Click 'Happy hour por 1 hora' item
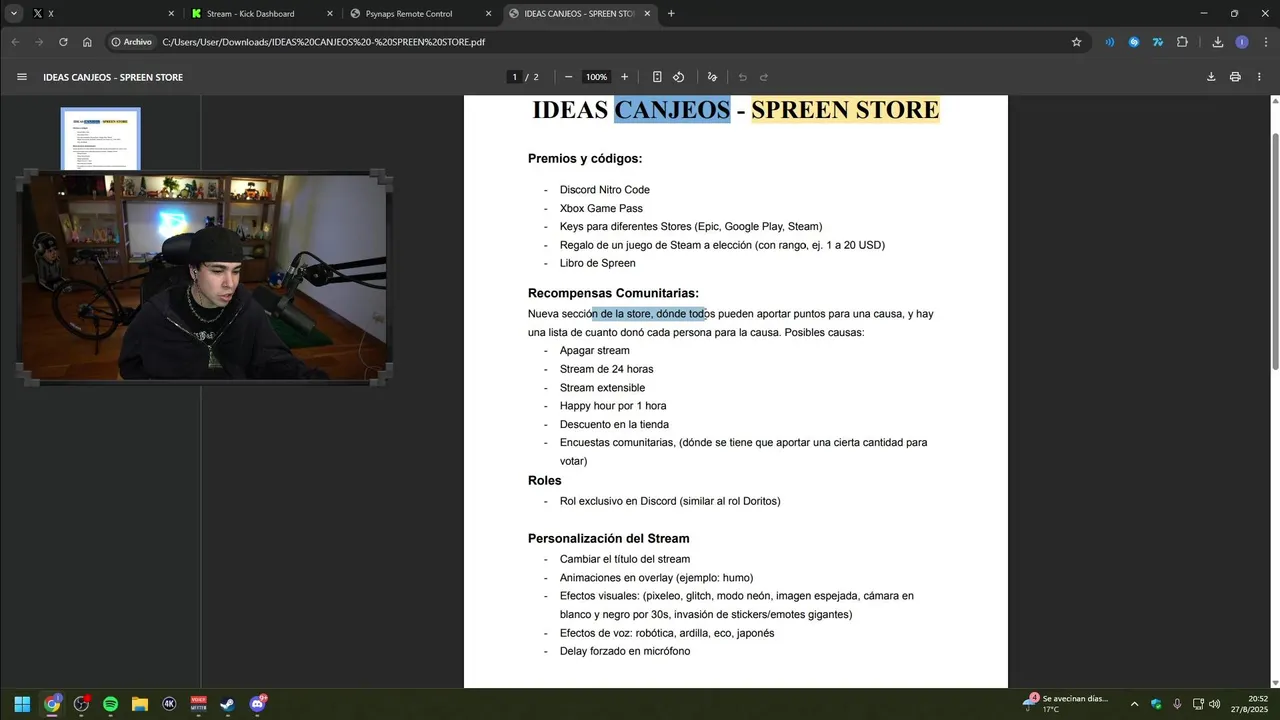This screenshot has height=720, width=1280. (613, 406)
